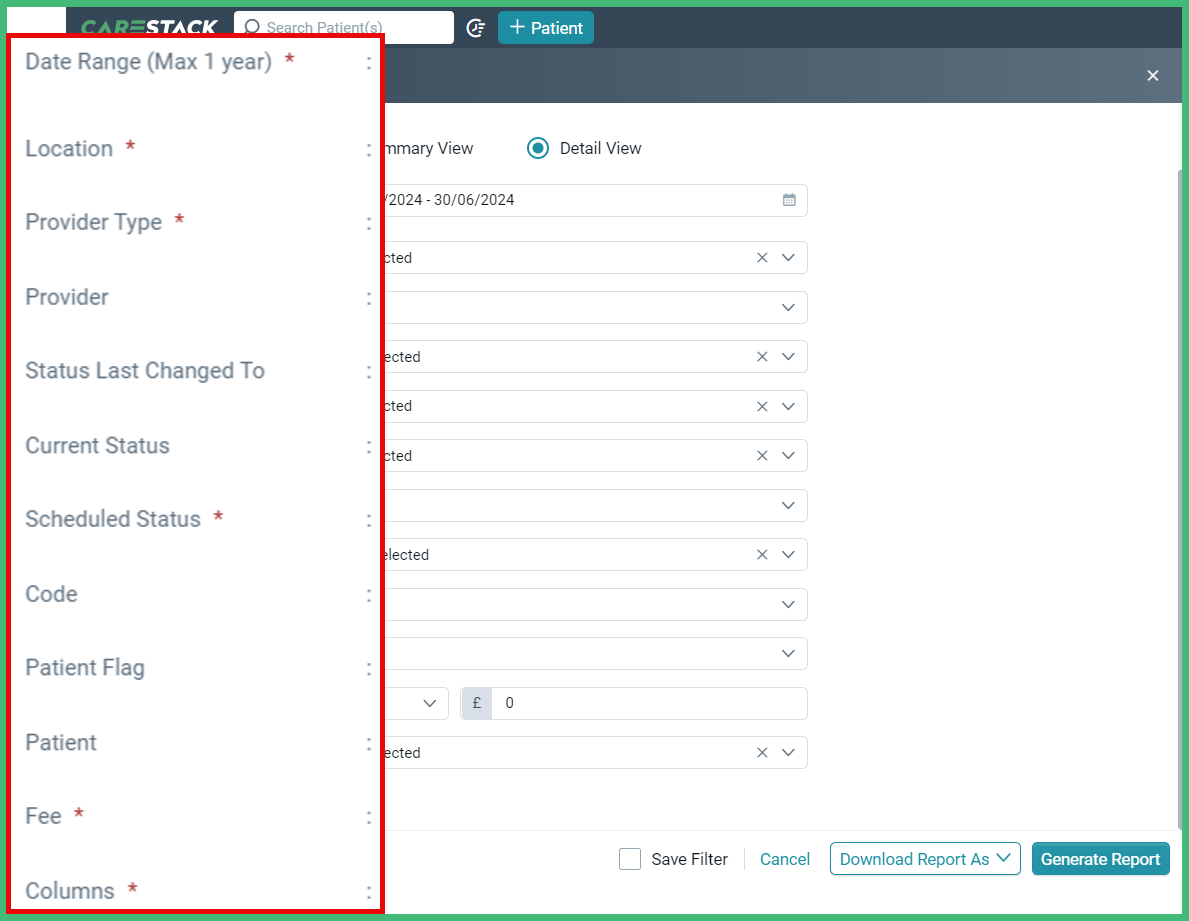
Task: Select the Detail View radio button
Action: pyautogui.click(x=537, y=148)
